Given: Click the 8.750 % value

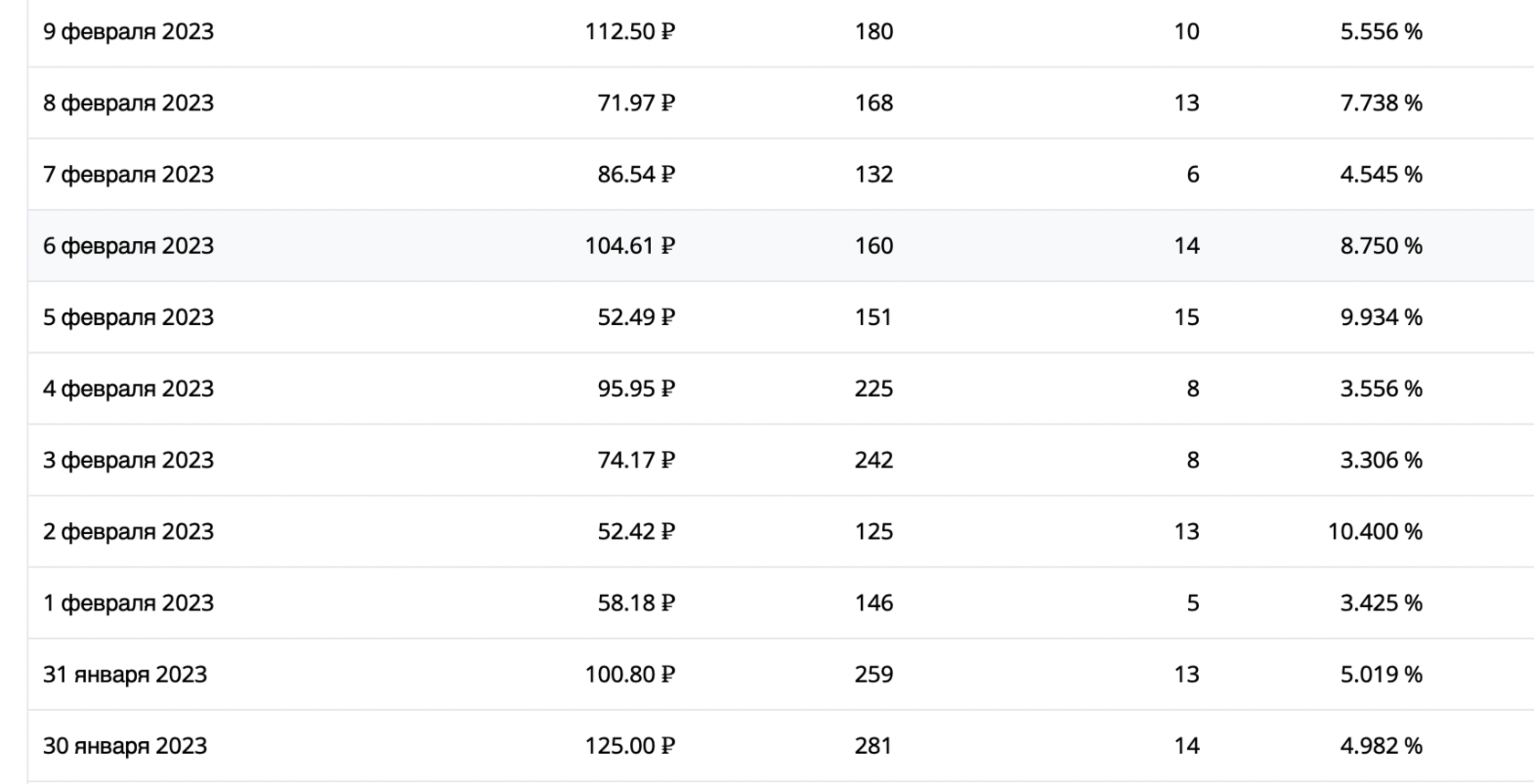Looking at the screenshot, I should click(x=1381, y=246).
